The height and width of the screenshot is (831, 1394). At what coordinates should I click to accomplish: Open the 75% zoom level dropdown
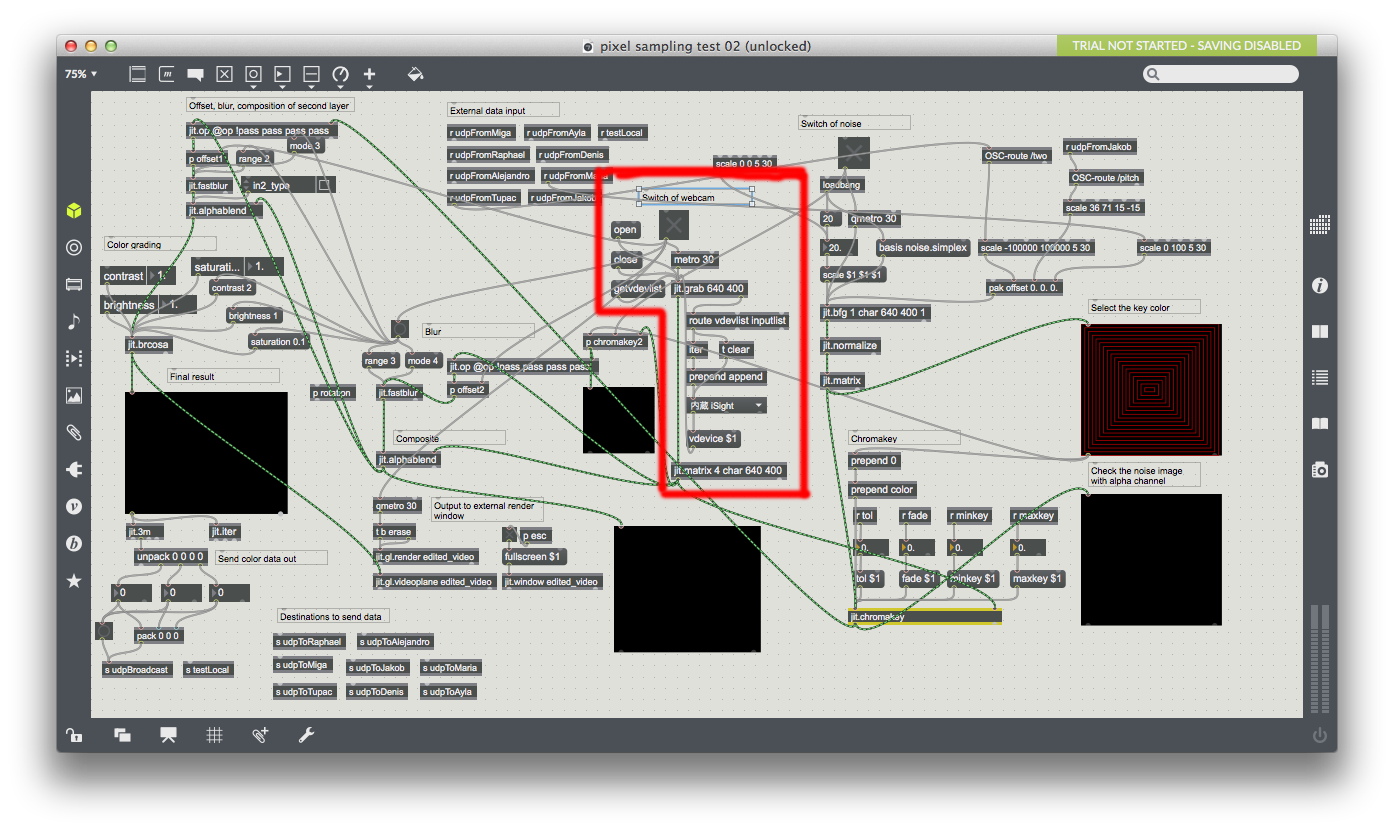81,74
